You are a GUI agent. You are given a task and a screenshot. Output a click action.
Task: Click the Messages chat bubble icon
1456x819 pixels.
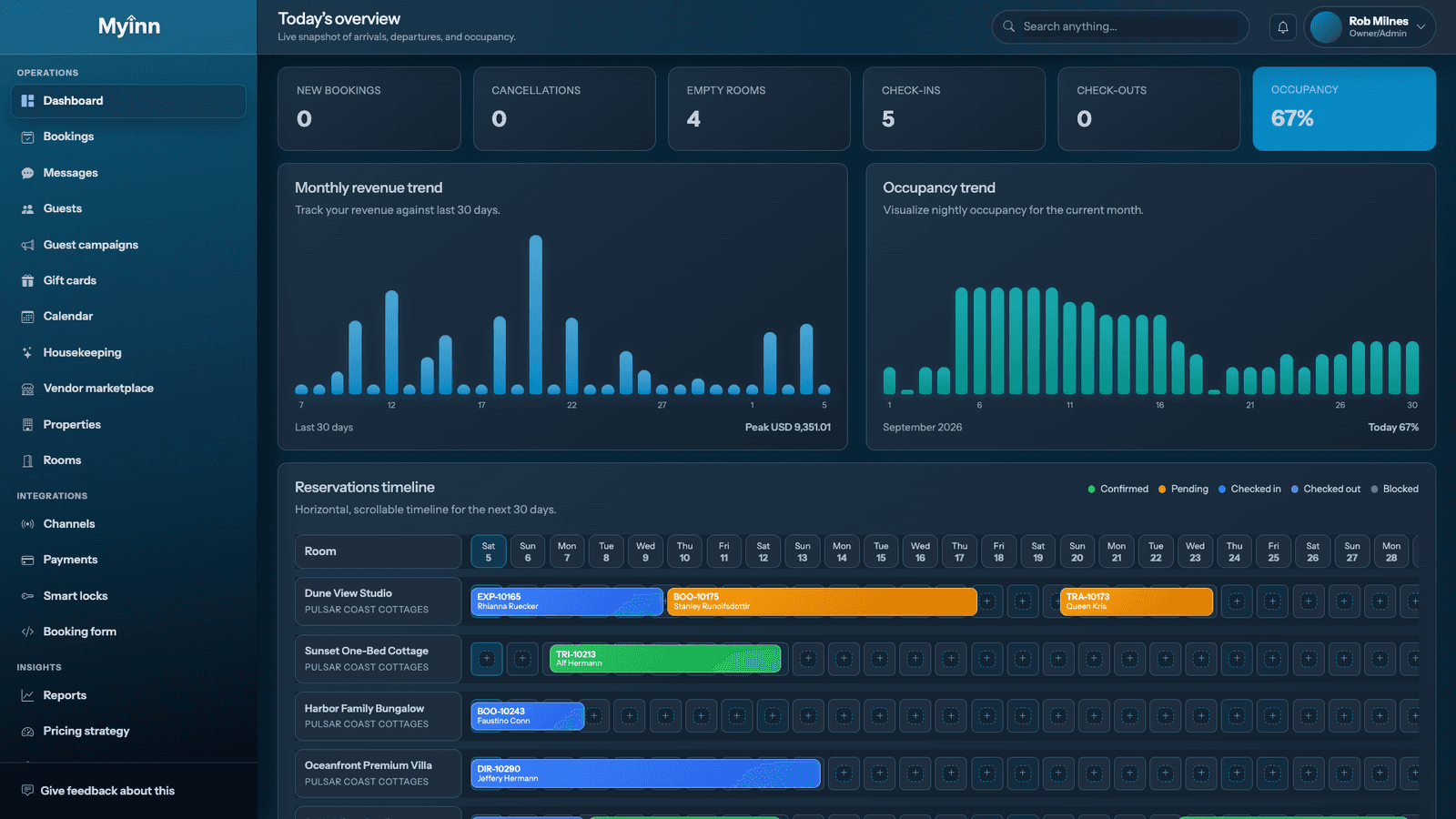pos(27,173)
